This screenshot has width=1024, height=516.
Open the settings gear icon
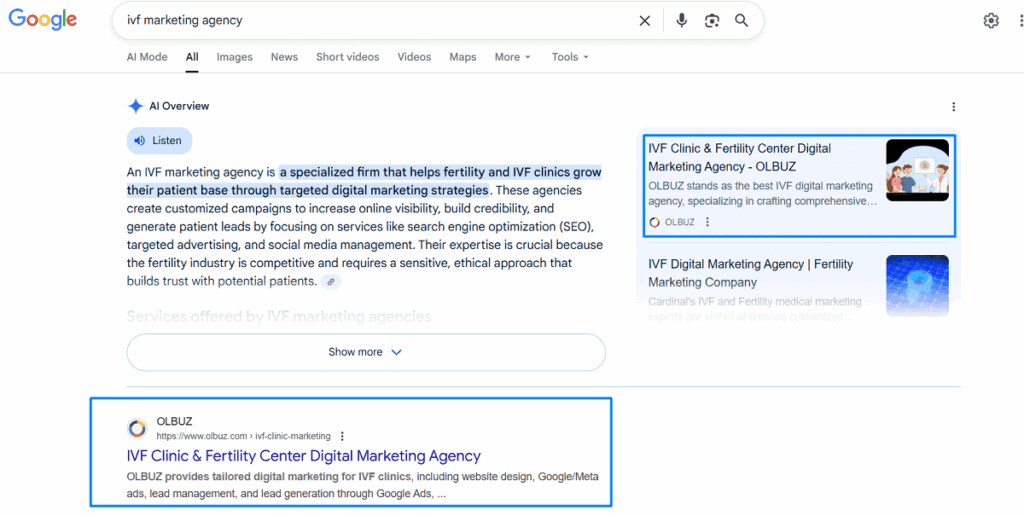[991, 21]
